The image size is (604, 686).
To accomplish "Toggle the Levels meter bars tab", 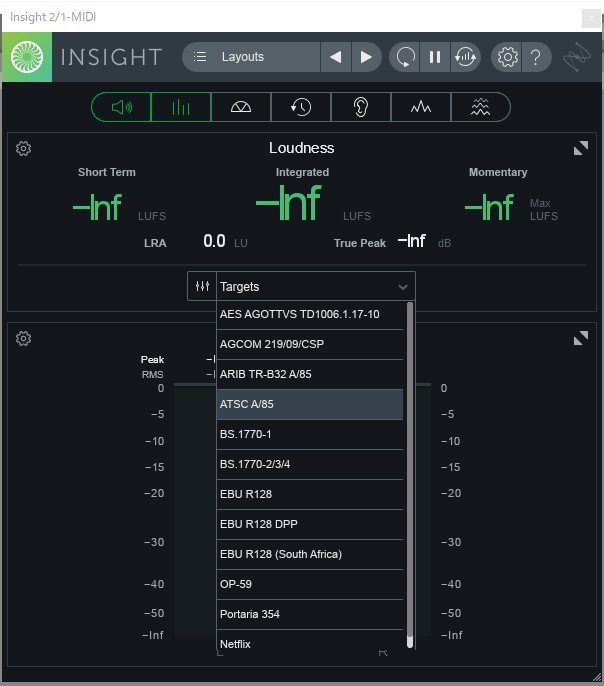I will pyautogui.click(x=181, y=107).
